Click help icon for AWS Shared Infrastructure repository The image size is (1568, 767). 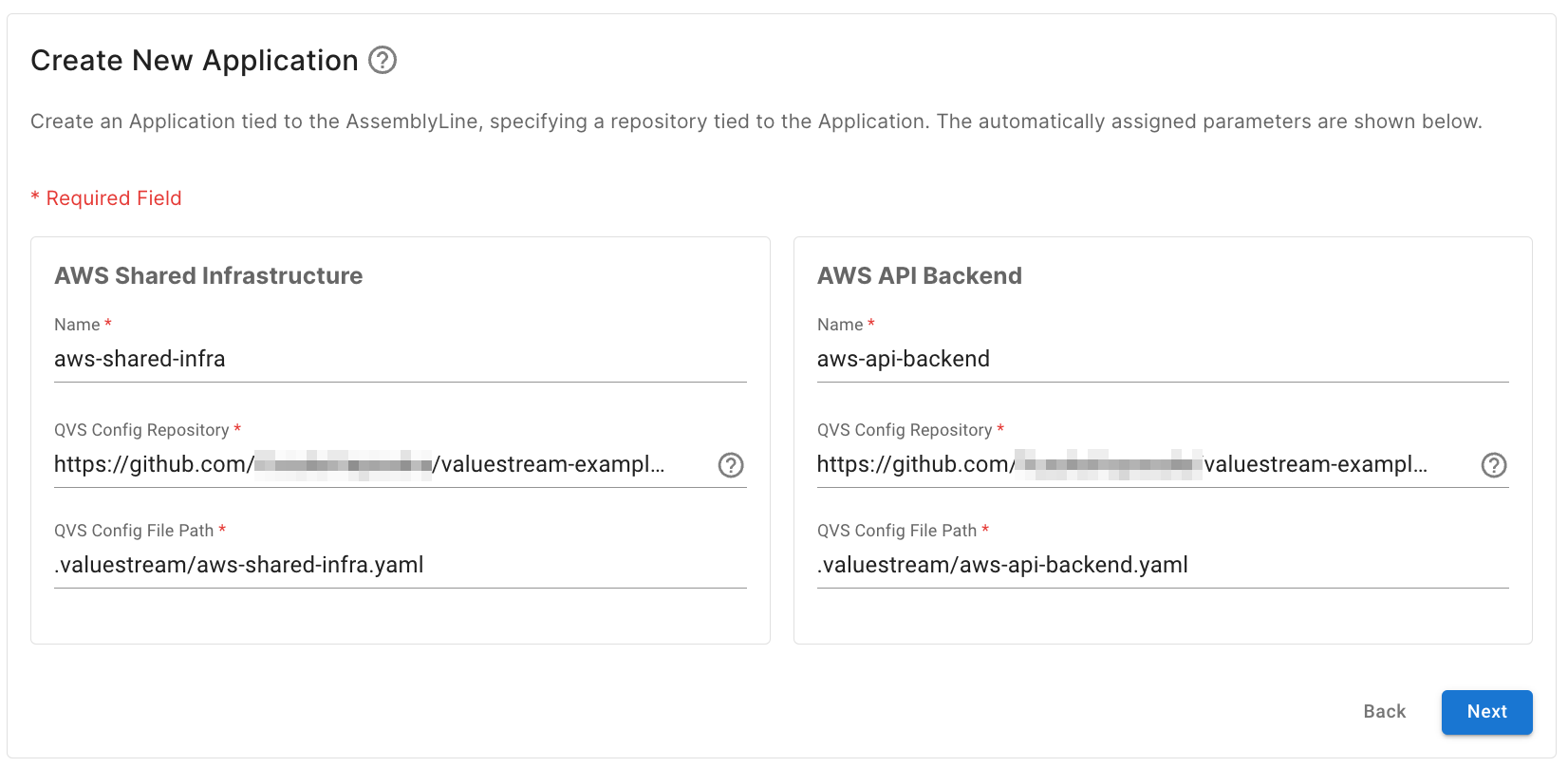731,465
